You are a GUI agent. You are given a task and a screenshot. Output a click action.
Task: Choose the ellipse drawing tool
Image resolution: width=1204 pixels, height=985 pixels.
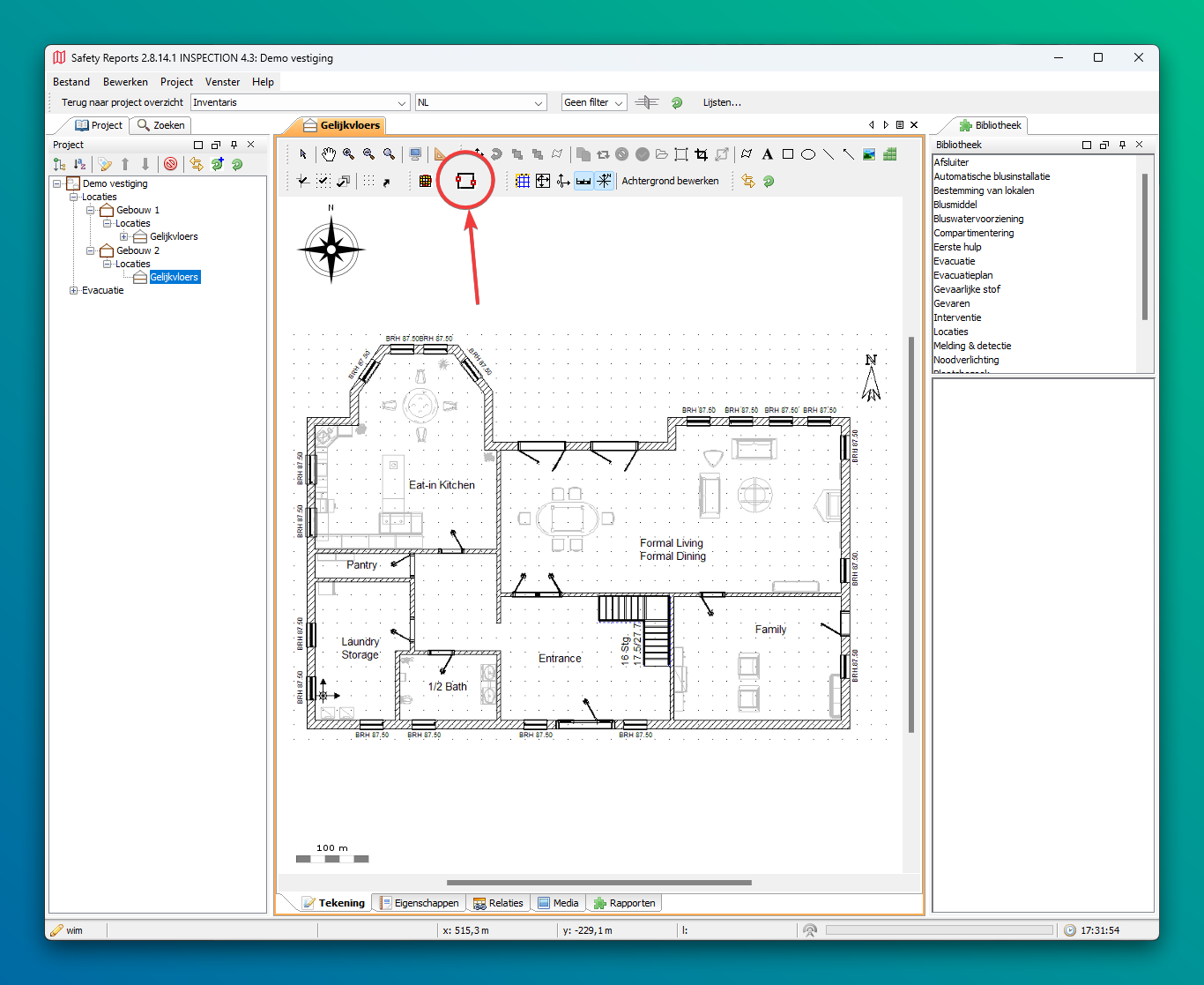[x=807, y=154]
